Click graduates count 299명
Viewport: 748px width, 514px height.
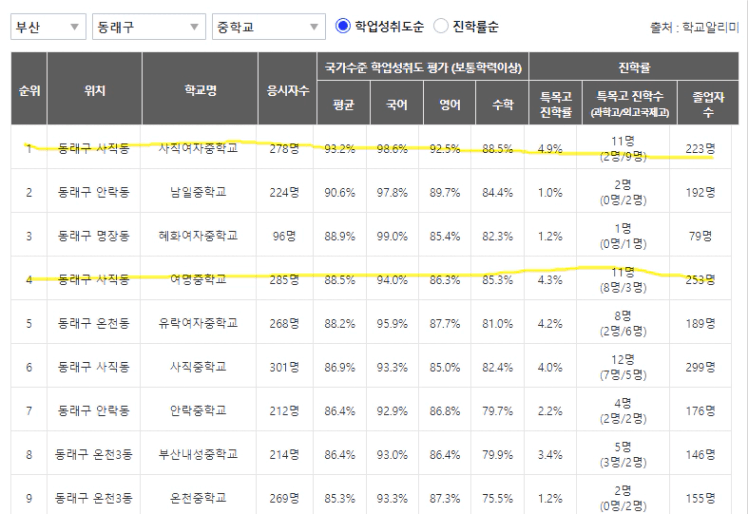tap(700, 367)
